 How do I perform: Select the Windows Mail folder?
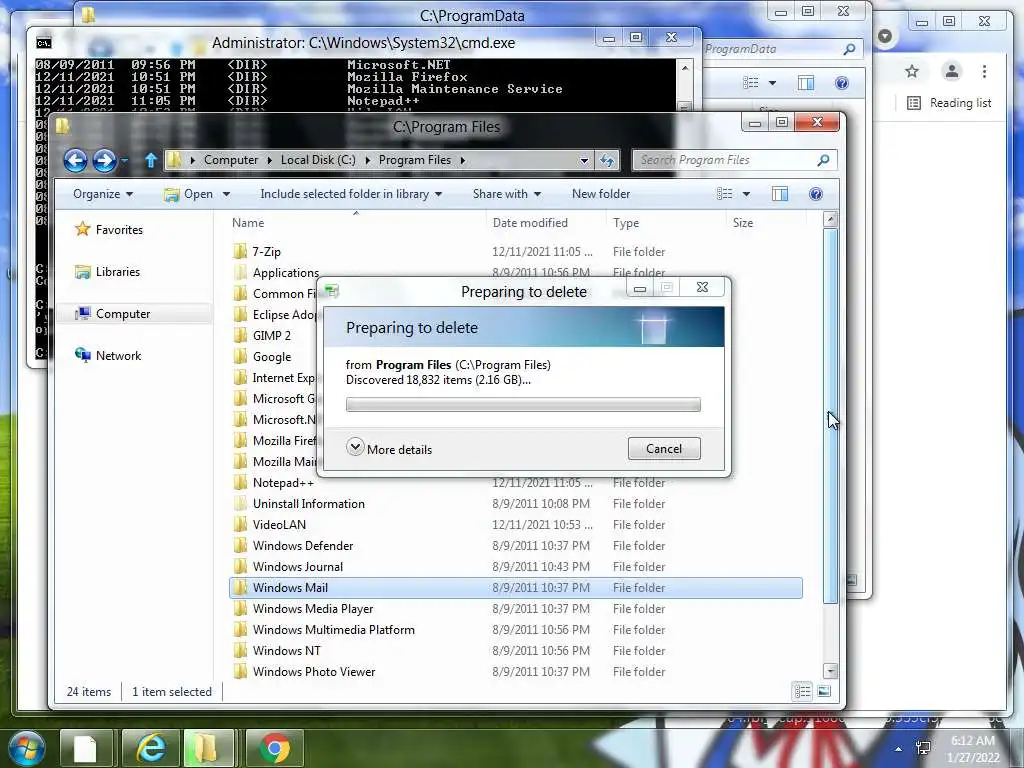[515, 588]
